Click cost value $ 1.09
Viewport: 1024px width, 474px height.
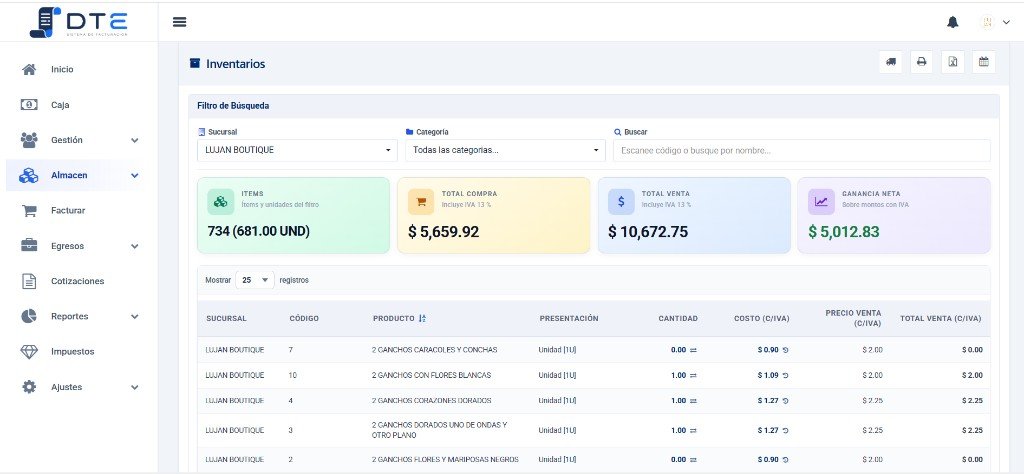[768, 375]
